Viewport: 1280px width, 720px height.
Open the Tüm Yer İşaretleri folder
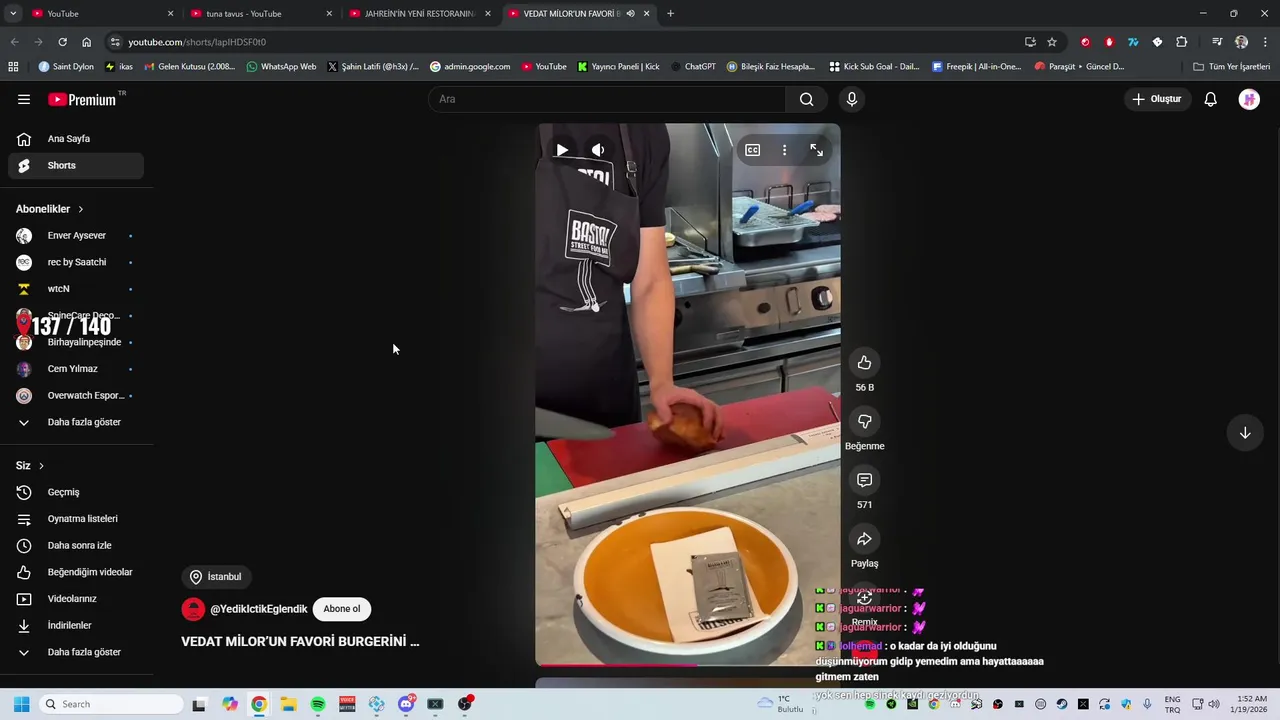click(1231, 67)
